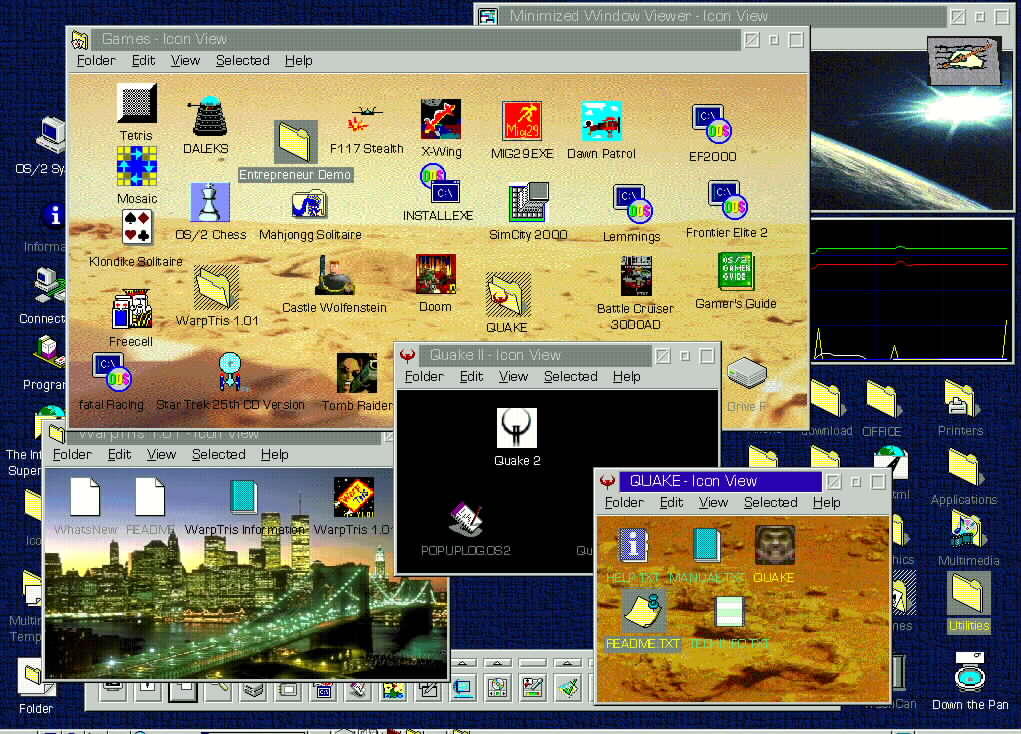
Task: Select README.TXT in the QUAKE window
Action: coord(641,612)
